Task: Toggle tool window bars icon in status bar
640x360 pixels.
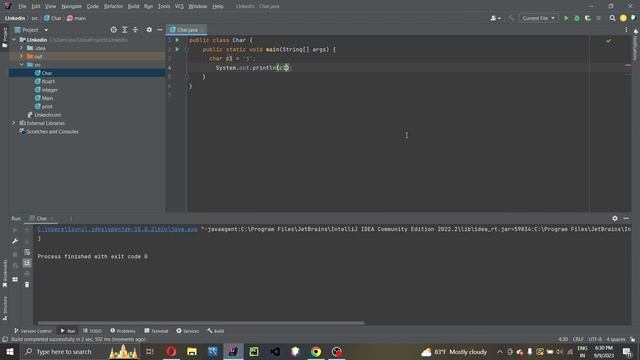Action: pos(4,339)
